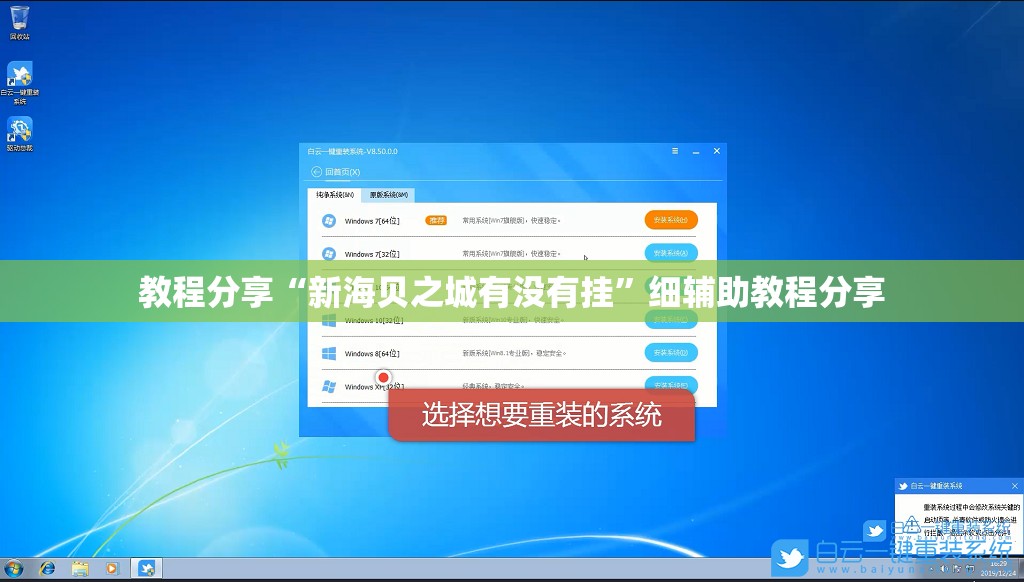
Task: Launch 白云一键重装系统 desktop shortcut
Action: 20,83
